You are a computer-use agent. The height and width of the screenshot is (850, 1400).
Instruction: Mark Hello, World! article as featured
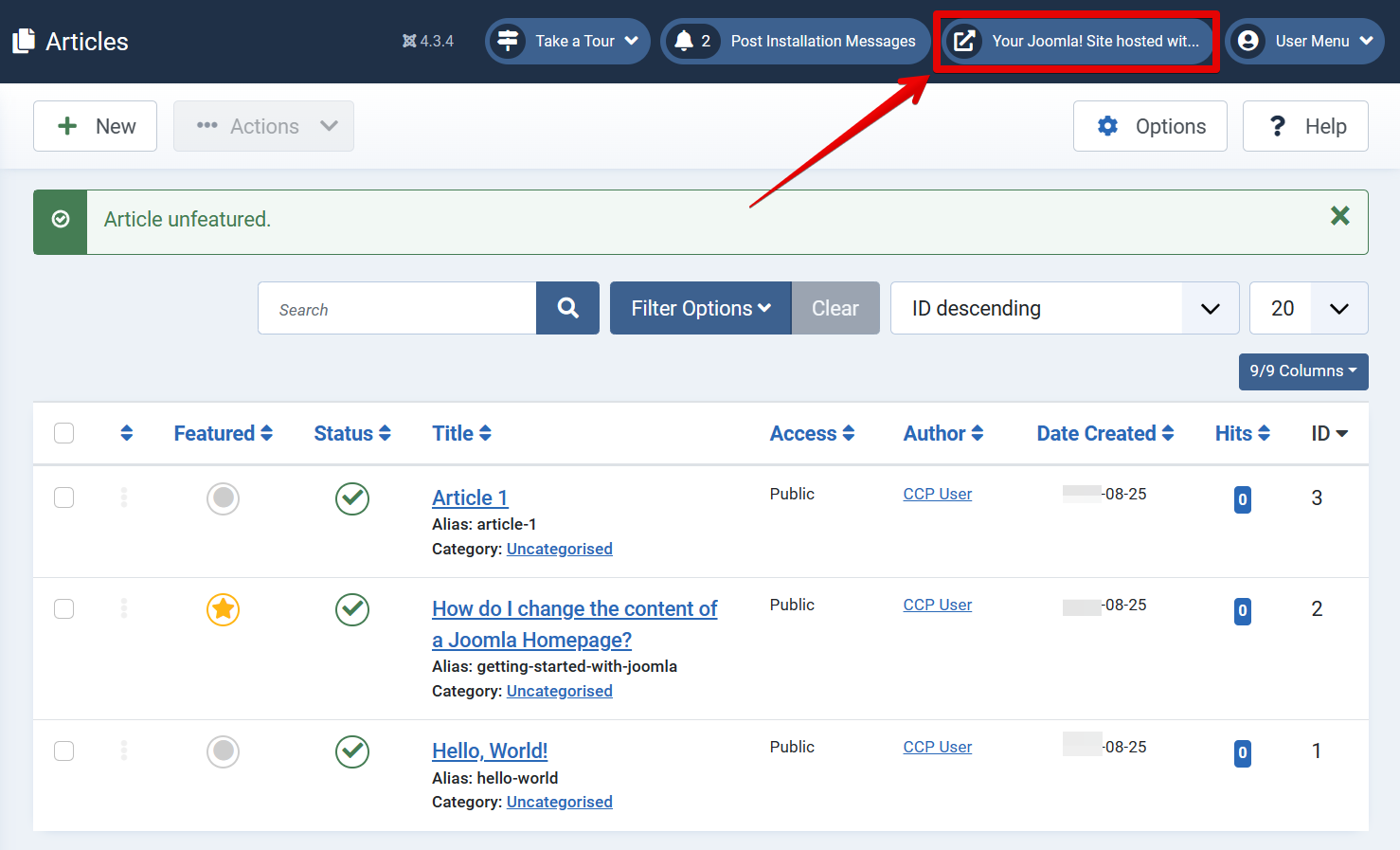pyautogui.click(x=223, y=751)
